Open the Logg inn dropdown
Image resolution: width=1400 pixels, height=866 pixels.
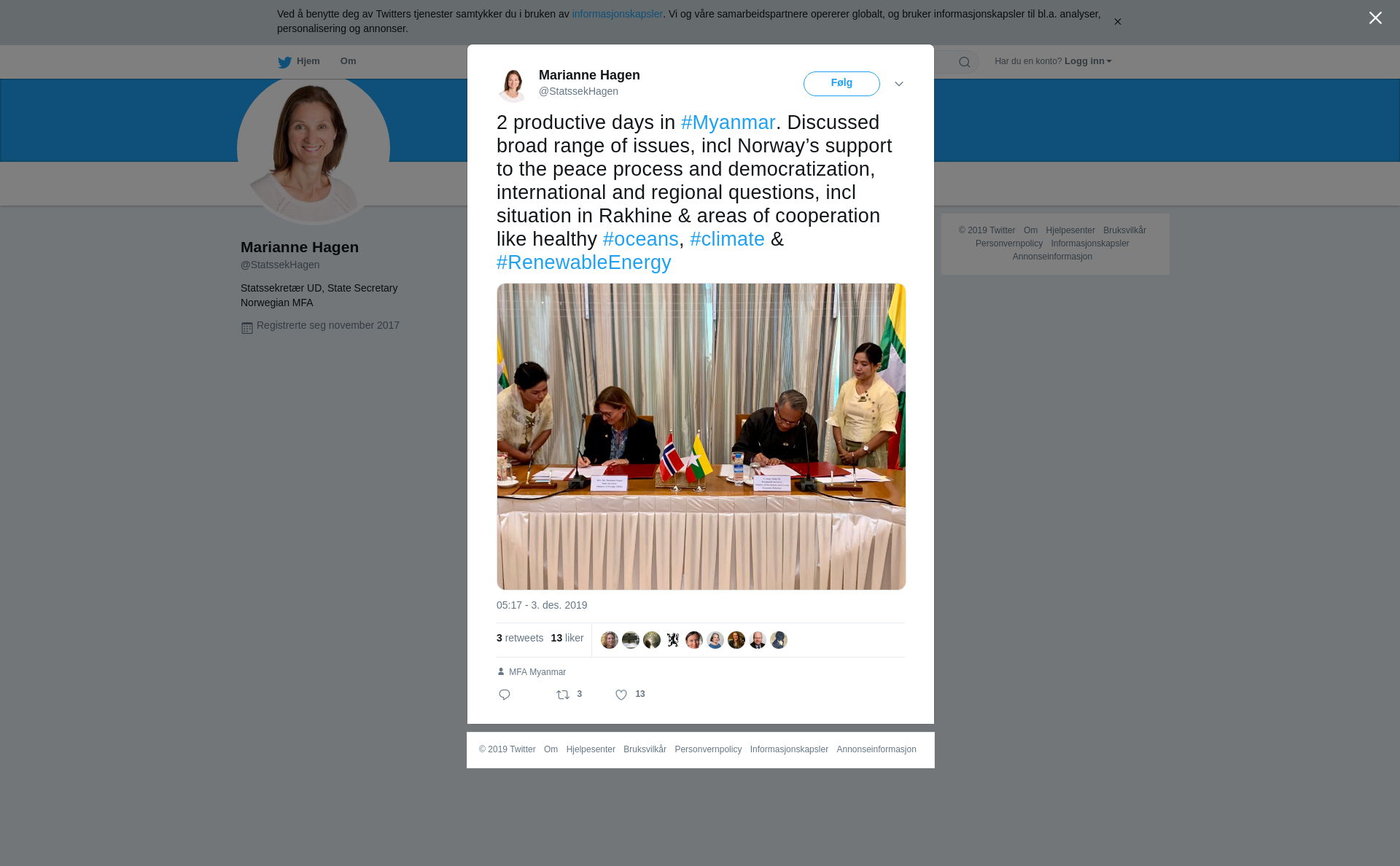1088,61
